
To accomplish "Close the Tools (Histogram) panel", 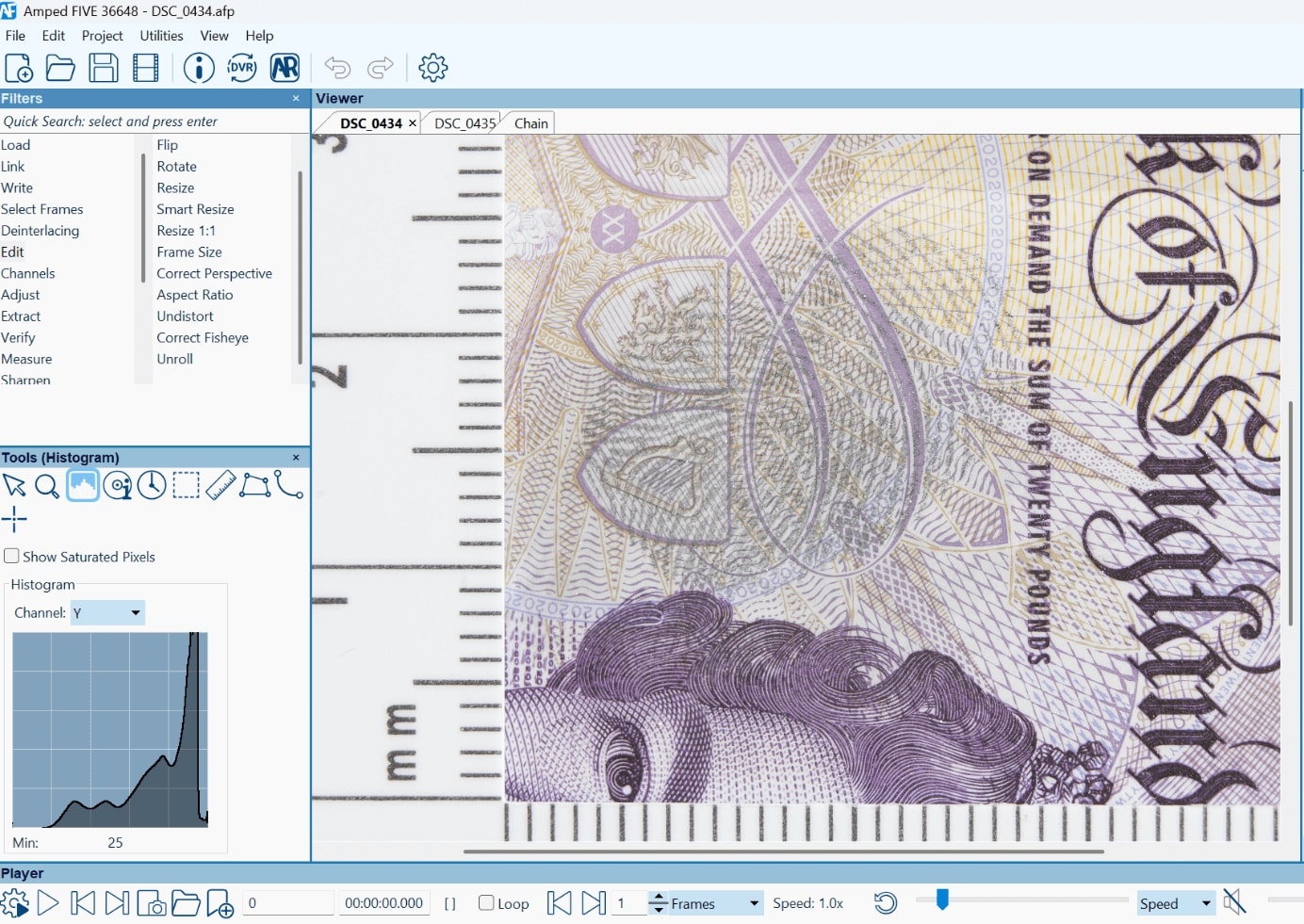I will click(296, 458).
